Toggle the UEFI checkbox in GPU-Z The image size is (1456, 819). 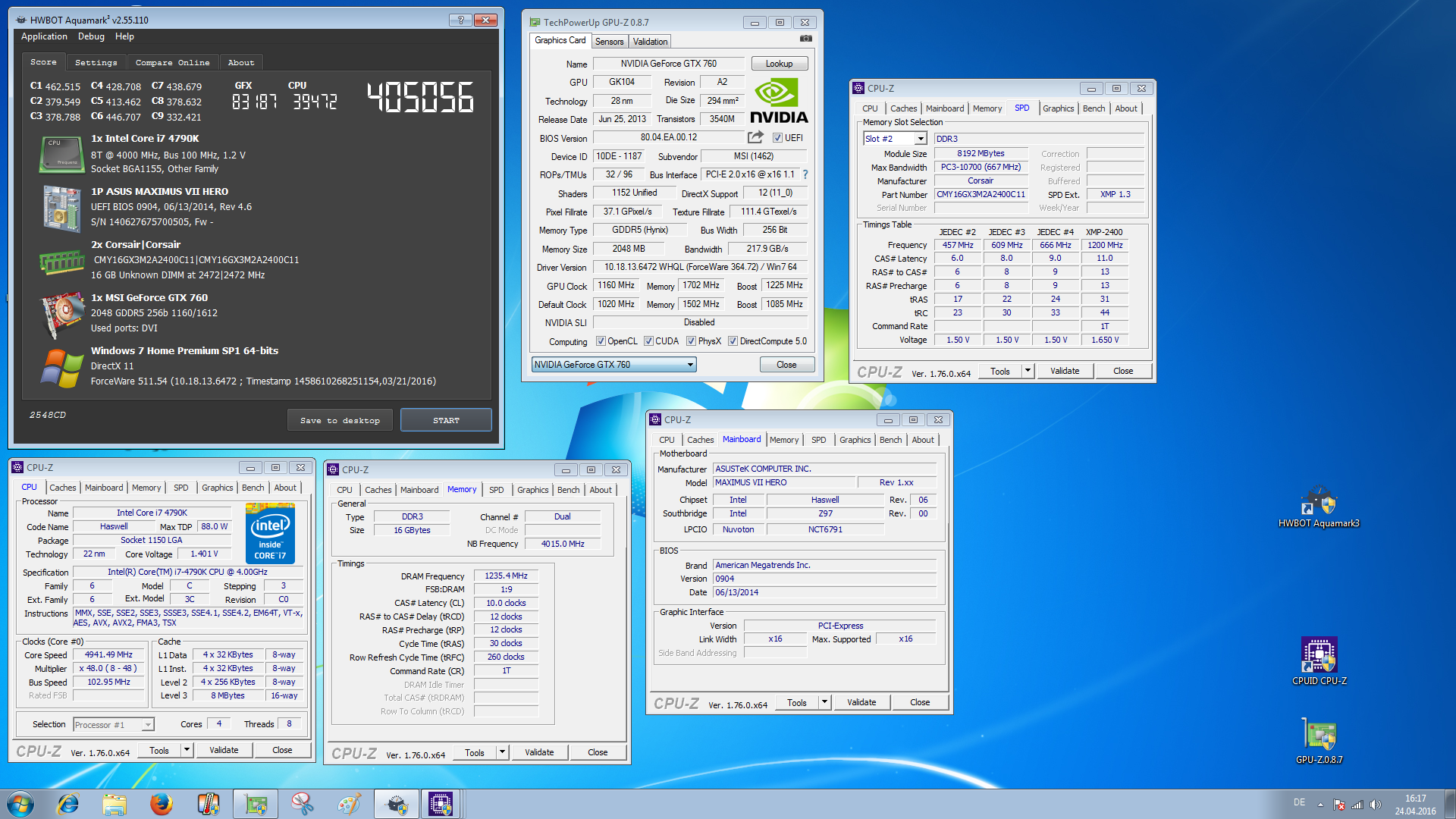coord(777,138)
